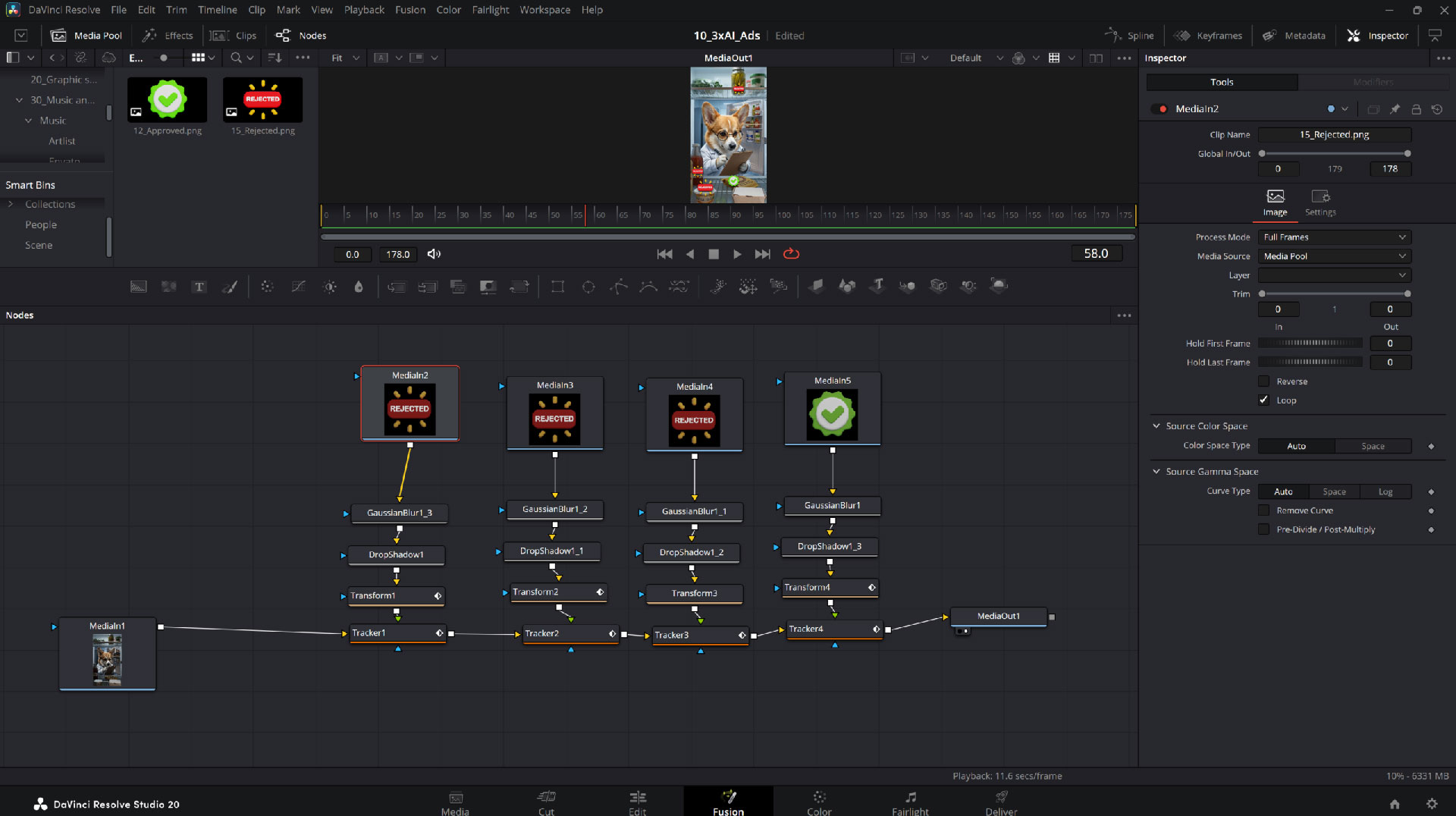This screenshot has width=1456, height=816.
Task: Select the Paint tool from the toolbar
Action: coord(230,286)
